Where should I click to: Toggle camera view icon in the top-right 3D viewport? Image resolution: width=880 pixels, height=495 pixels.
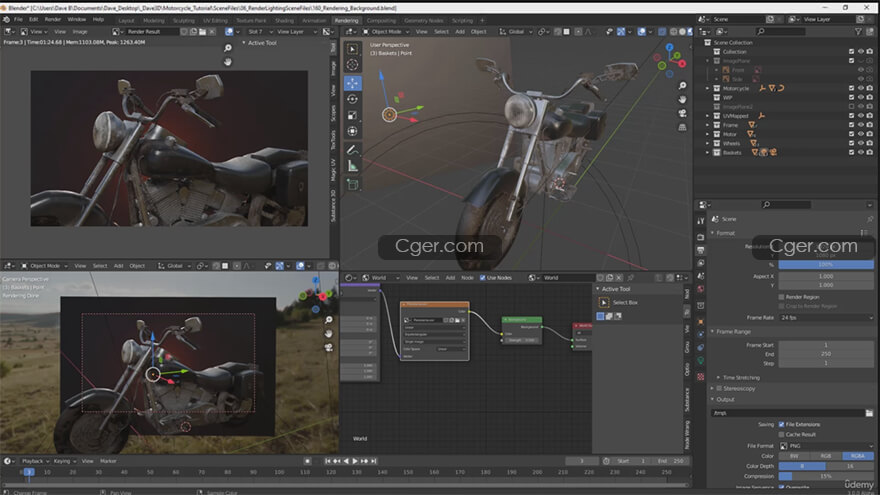pyautogui.click(x=682, y=113)
